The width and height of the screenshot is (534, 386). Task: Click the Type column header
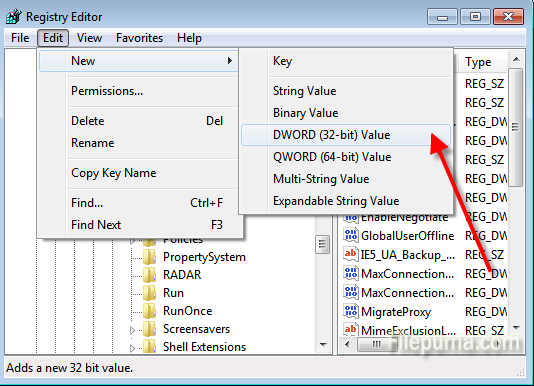tap(482, 62)
